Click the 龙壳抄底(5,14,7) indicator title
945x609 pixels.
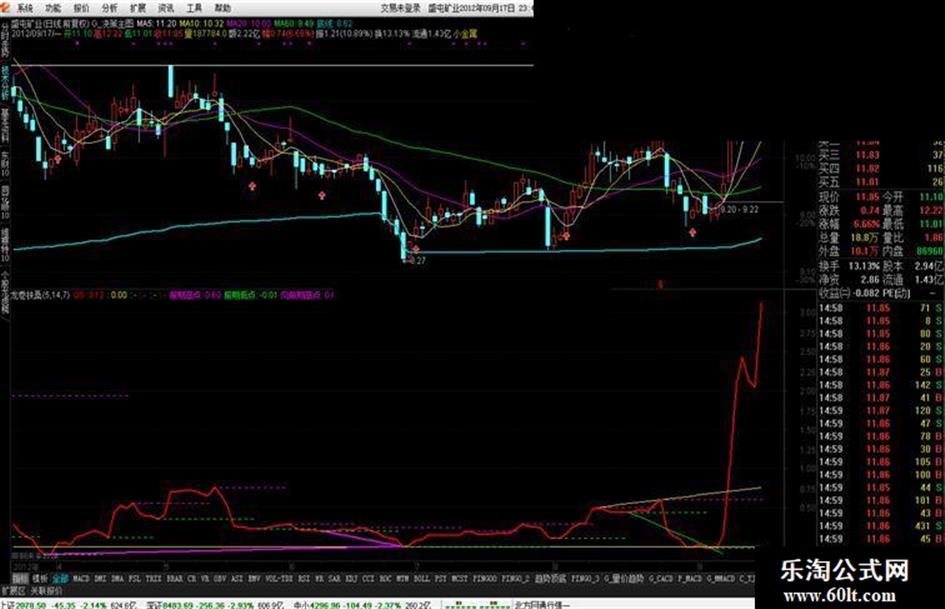pyautogui.click(x=41, y=295)
